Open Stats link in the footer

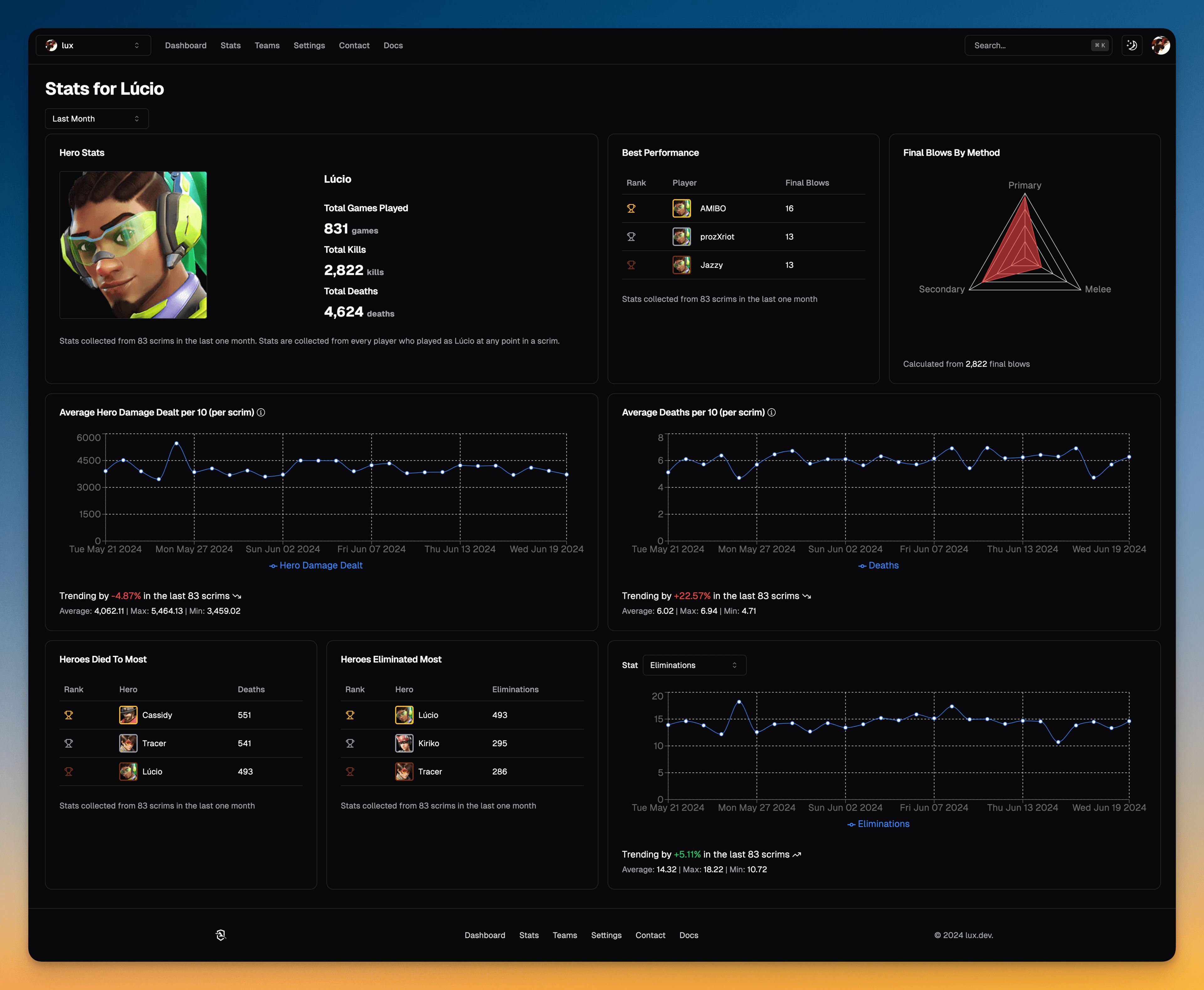529,935
